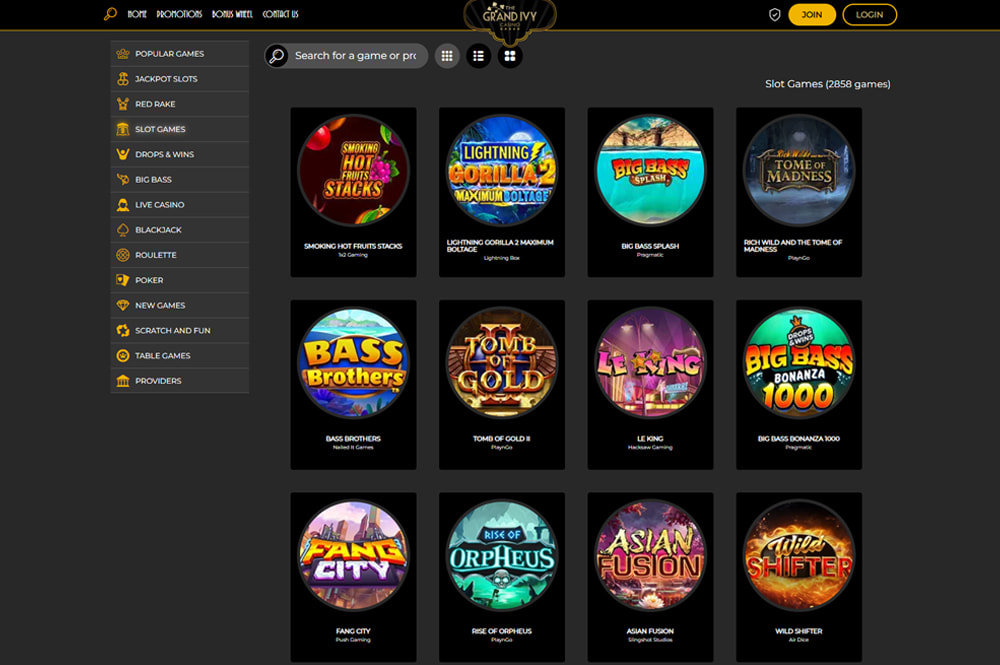Viewport: 1000px width, 665px height.
Task: Select Live Casino category label
Action: pyautogui.click(x=160, y=205)
